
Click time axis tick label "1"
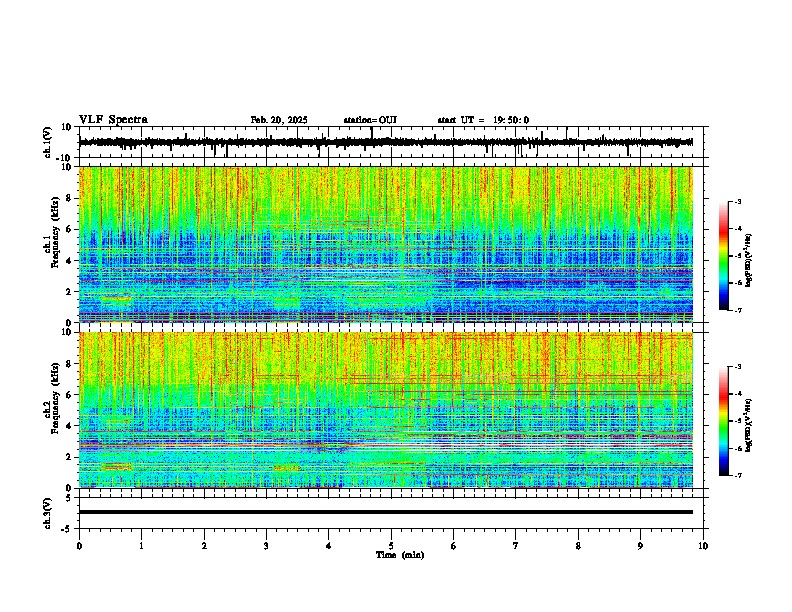tap(141, 546)
